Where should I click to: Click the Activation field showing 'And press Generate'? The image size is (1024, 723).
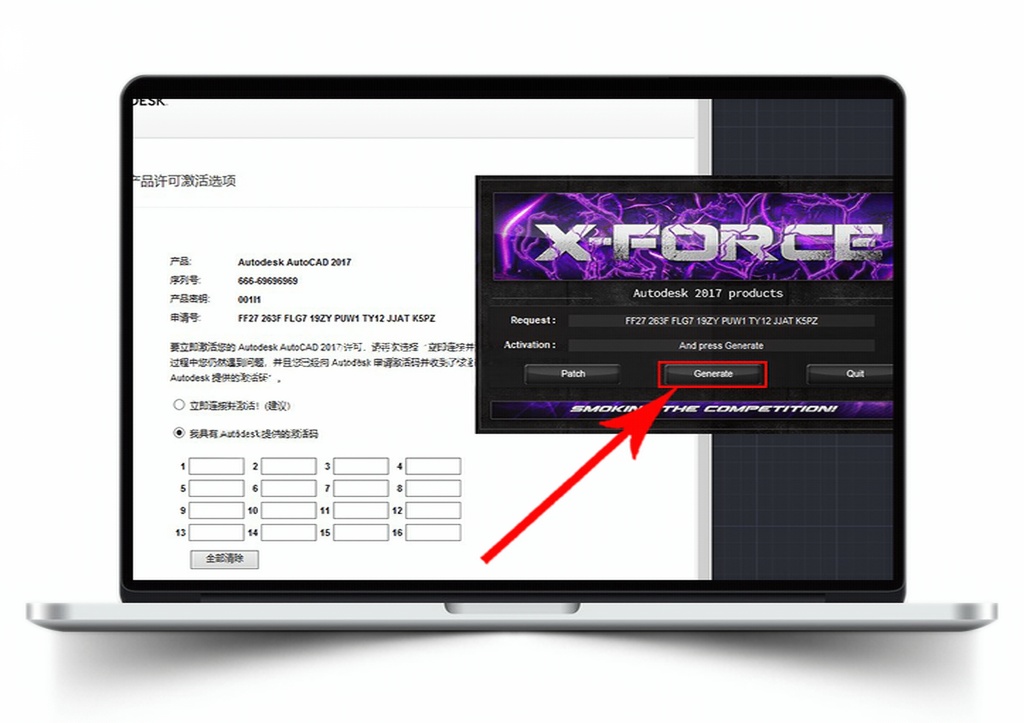pos(721,345)
